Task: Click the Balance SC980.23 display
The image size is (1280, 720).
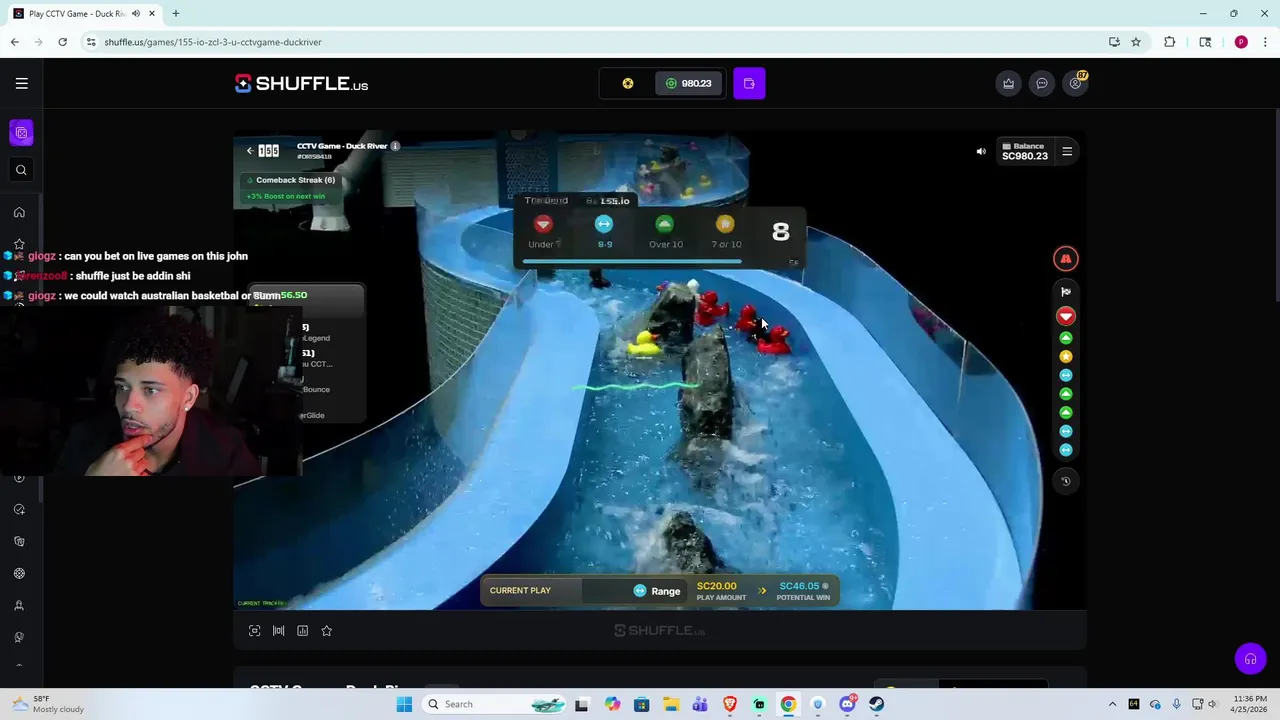Action: click(1024, 151)
